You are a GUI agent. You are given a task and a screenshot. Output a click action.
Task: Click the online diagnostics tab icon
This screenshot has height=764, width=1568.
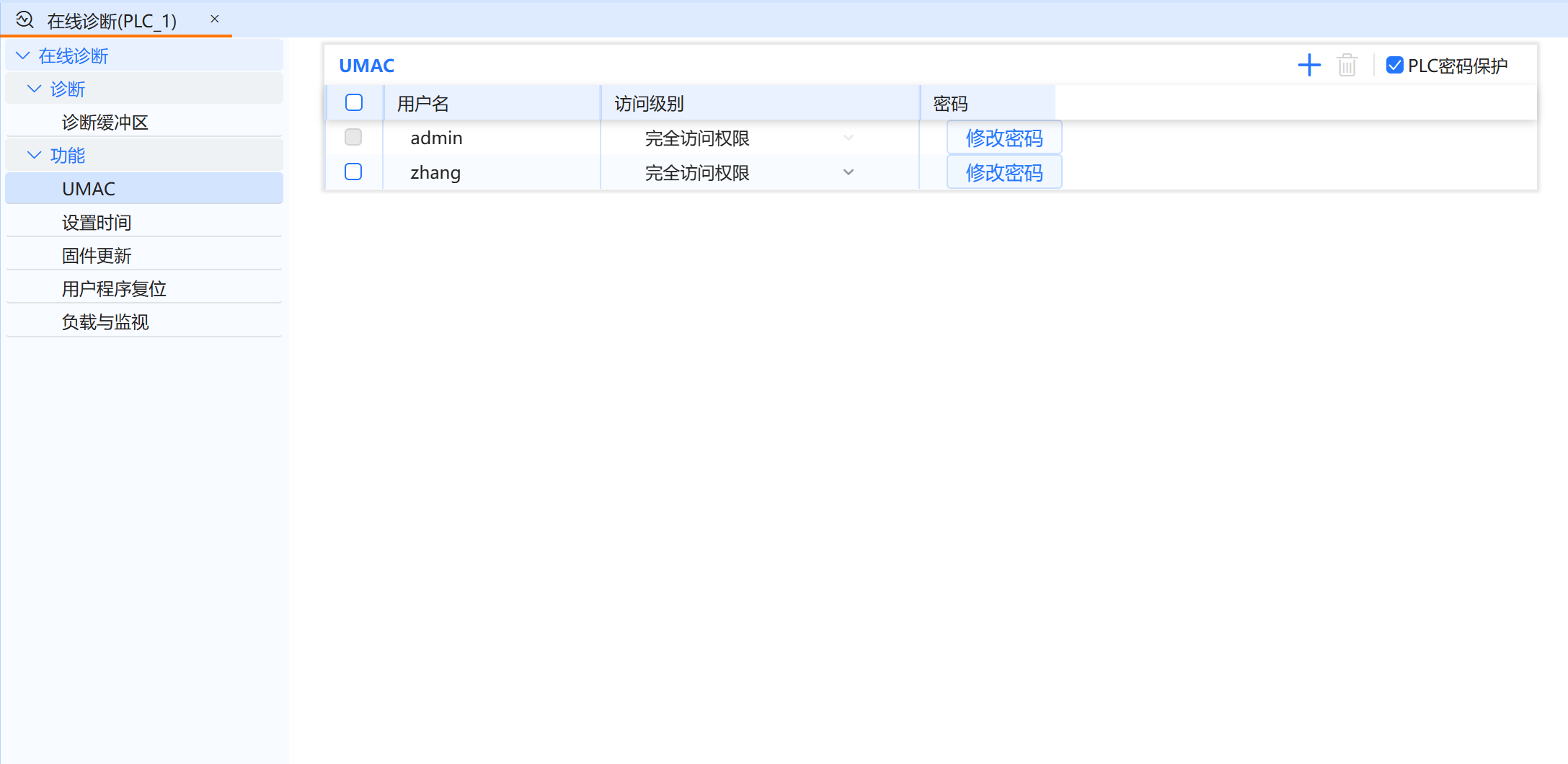tap(25, 20)
